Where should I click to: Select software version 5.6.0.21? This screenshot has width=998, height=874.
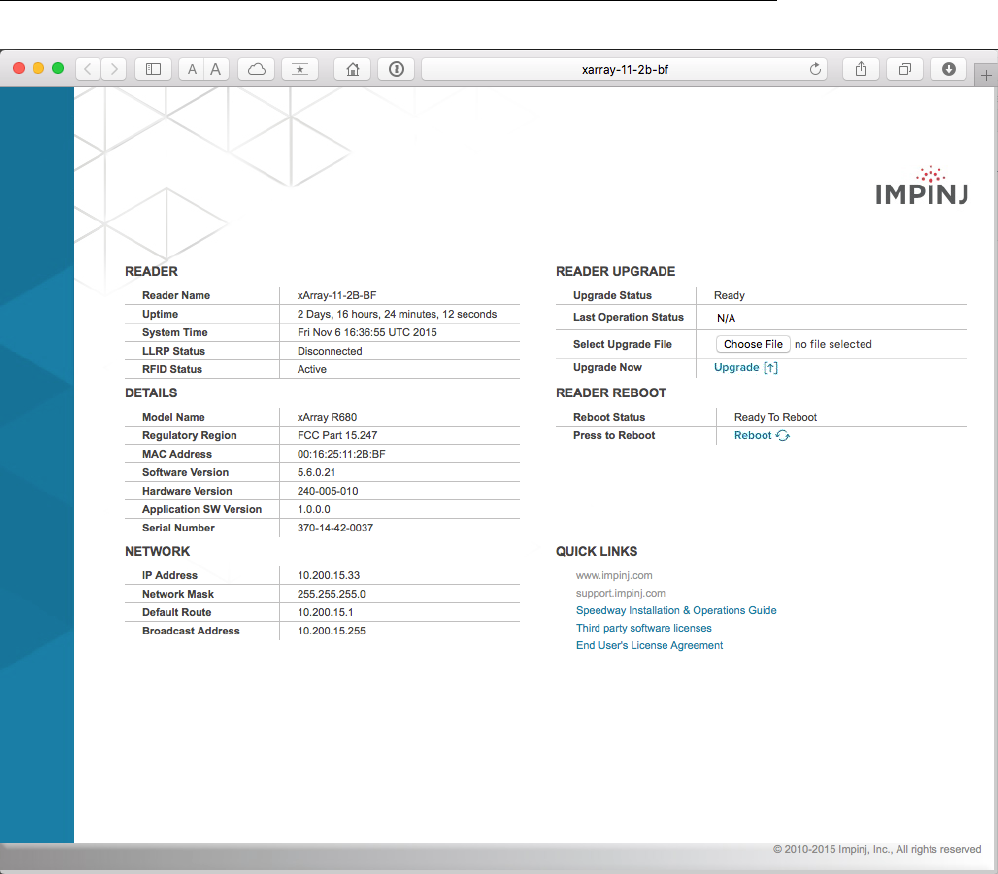pos(316,472)
